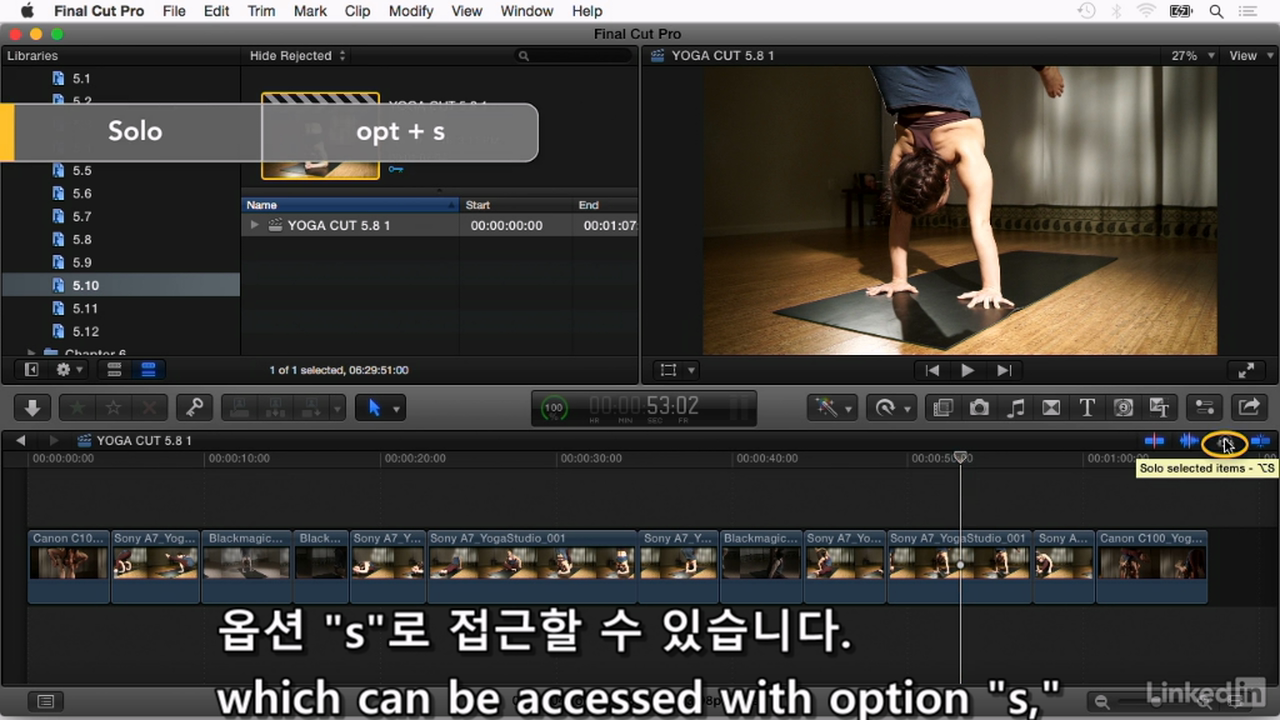Open the Window menu
This screenshot has width=1280, height=720.
(526, 11)
